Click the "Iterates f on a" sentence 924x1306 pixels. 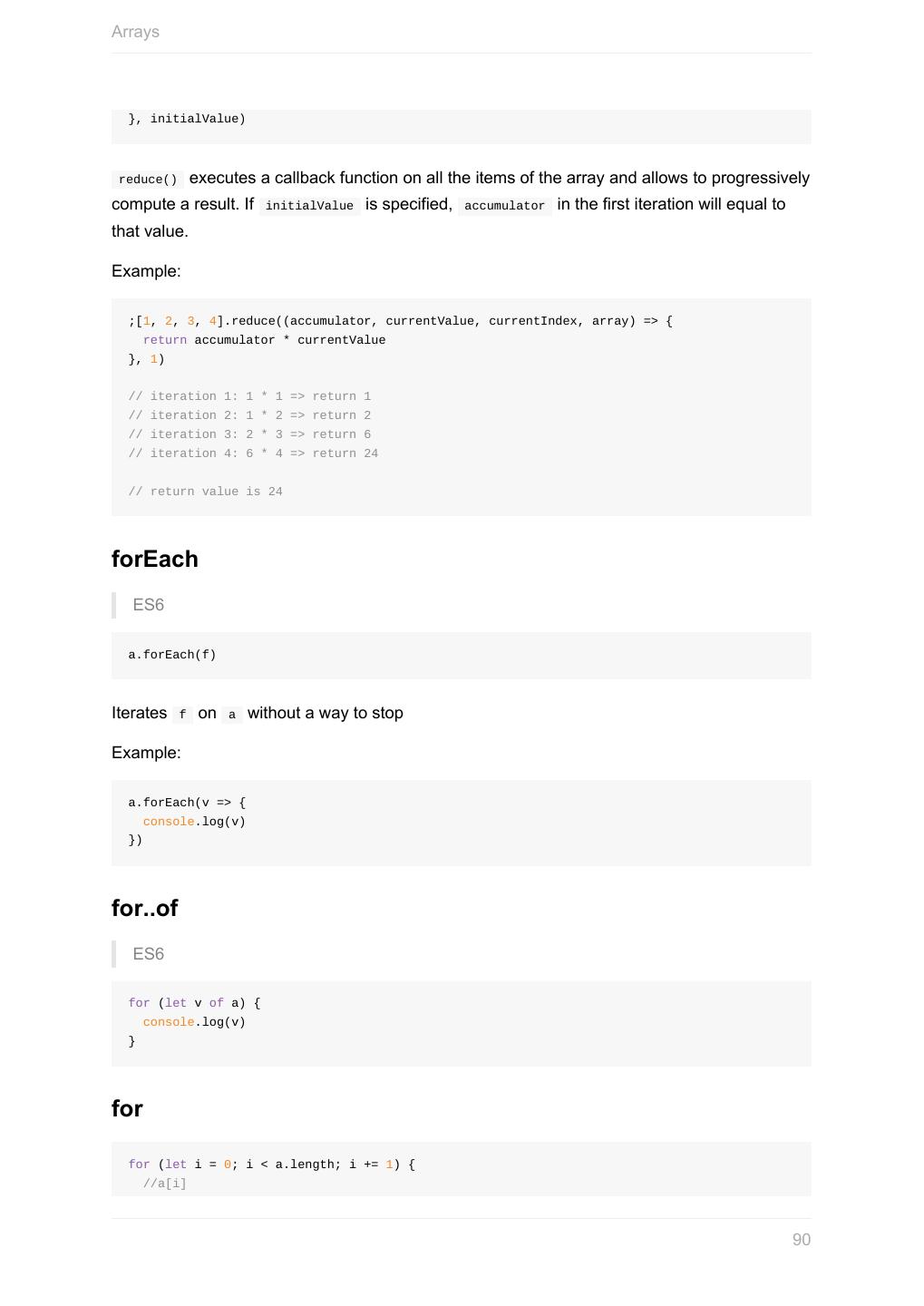point(257,713)
